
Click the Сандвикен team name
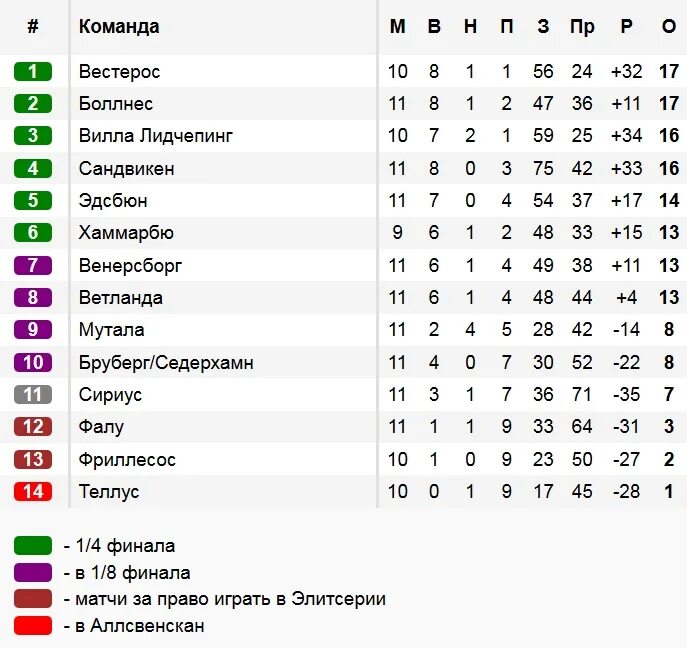click(127, 168)
